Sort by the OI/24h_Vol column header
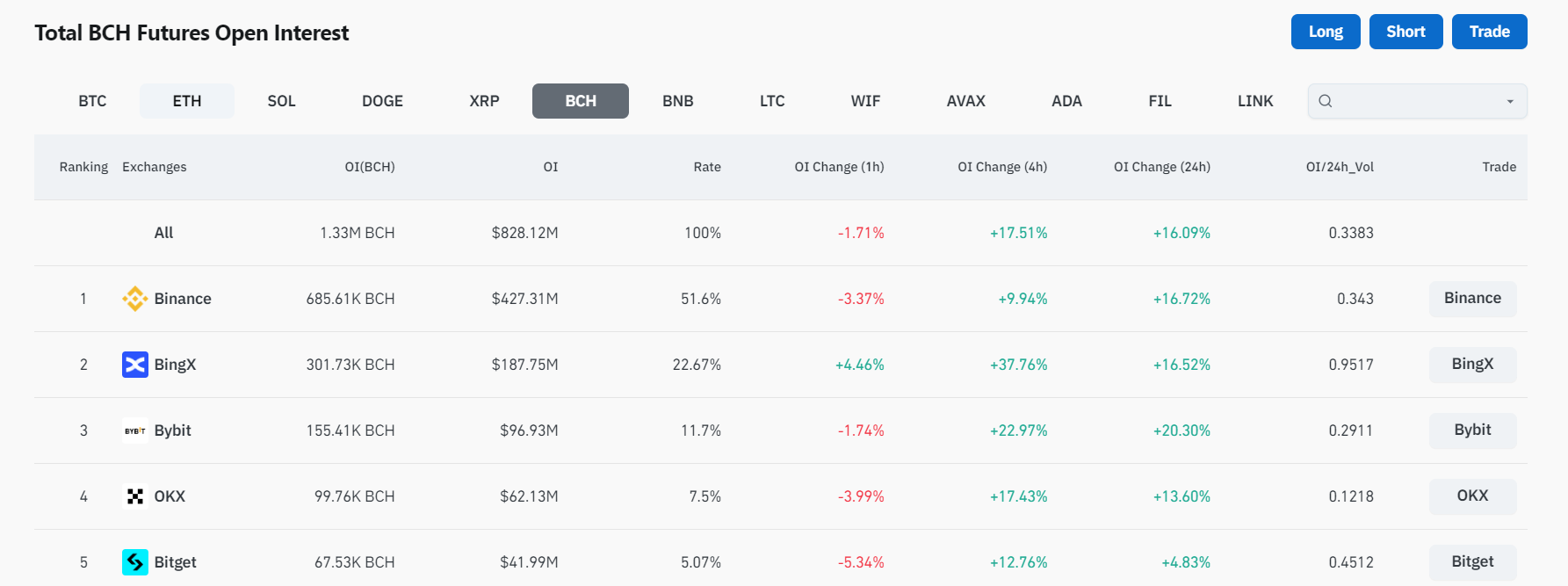This screenshot has width=1568, height=586. tap(1340, 167)
